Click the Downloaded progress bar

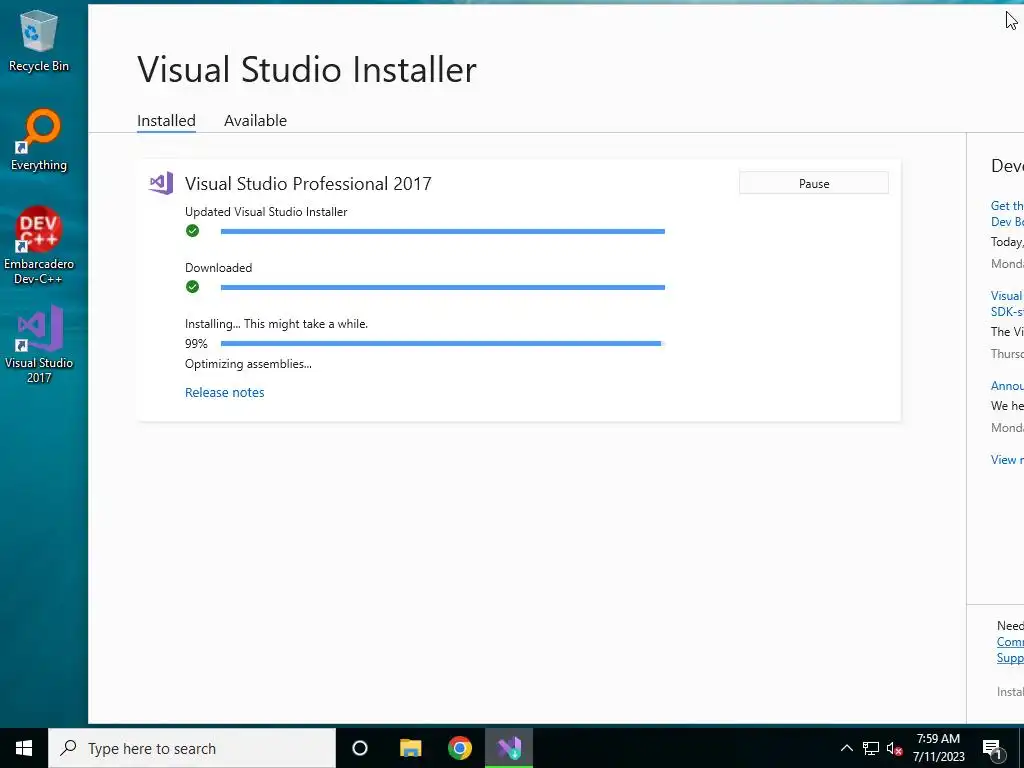click(443, 287)
